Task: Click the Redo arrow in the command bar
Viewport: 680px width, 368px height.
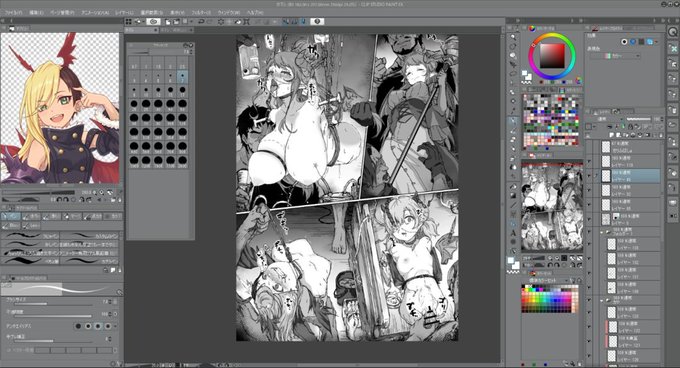Action: tap(209, 21)
